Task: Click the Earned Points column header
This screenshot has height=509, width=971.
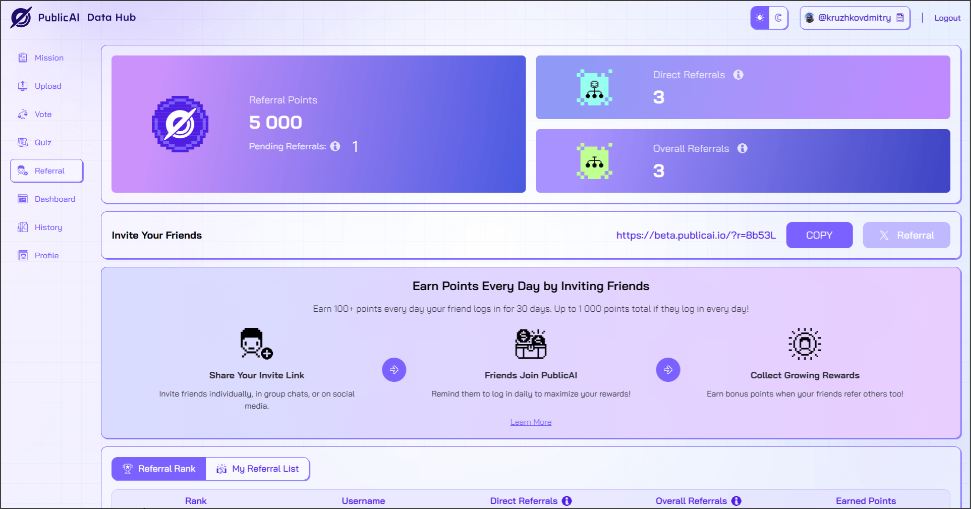Action: coord(866,501)
